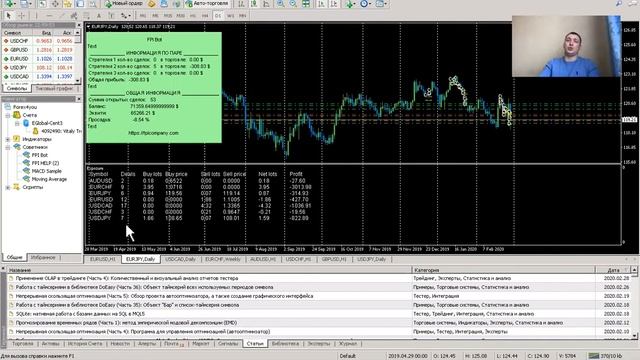
Task: Open the История счета terminal tab
Action: [x=85, y=344]
